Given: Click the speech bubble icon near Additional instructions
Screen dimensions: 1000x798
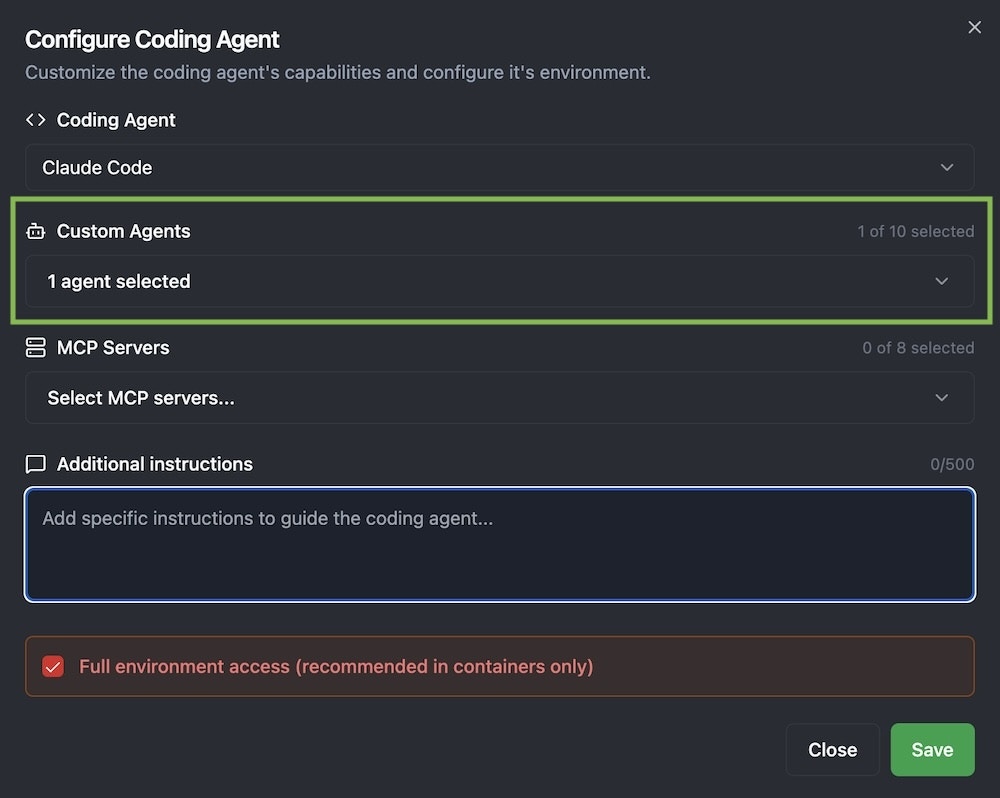Looking at the screenshot, I should point(35,464).
